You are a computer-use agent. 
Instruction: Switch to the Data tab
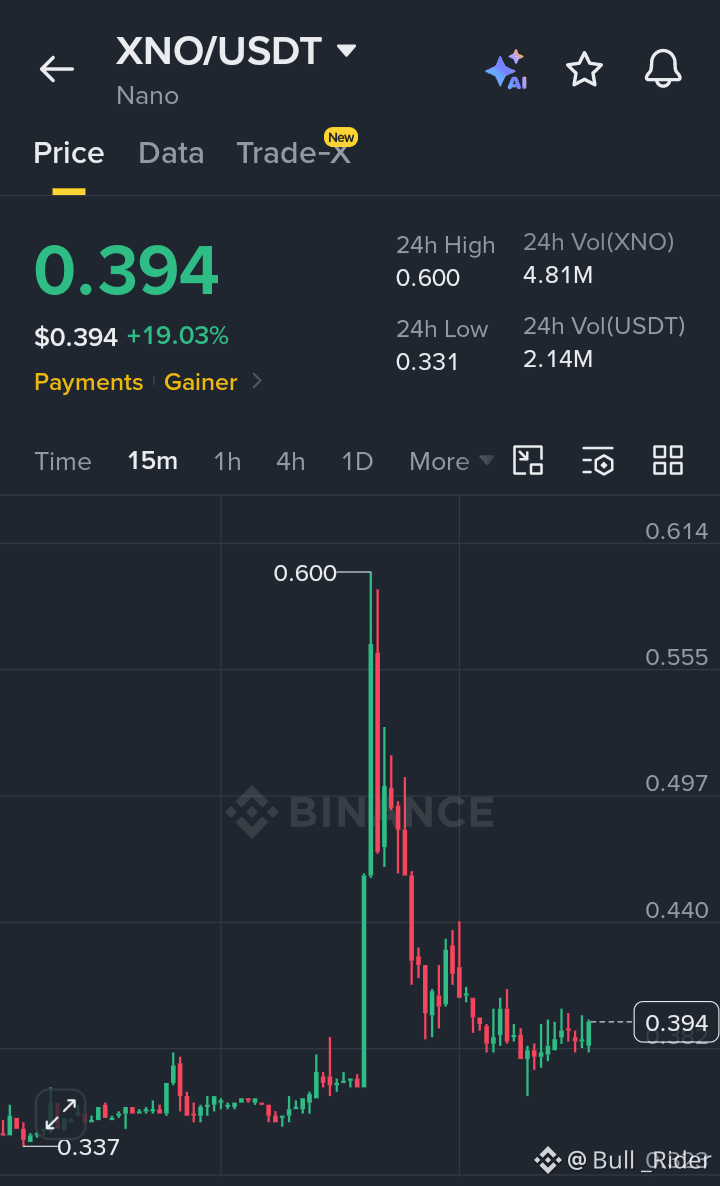[171, 154]
